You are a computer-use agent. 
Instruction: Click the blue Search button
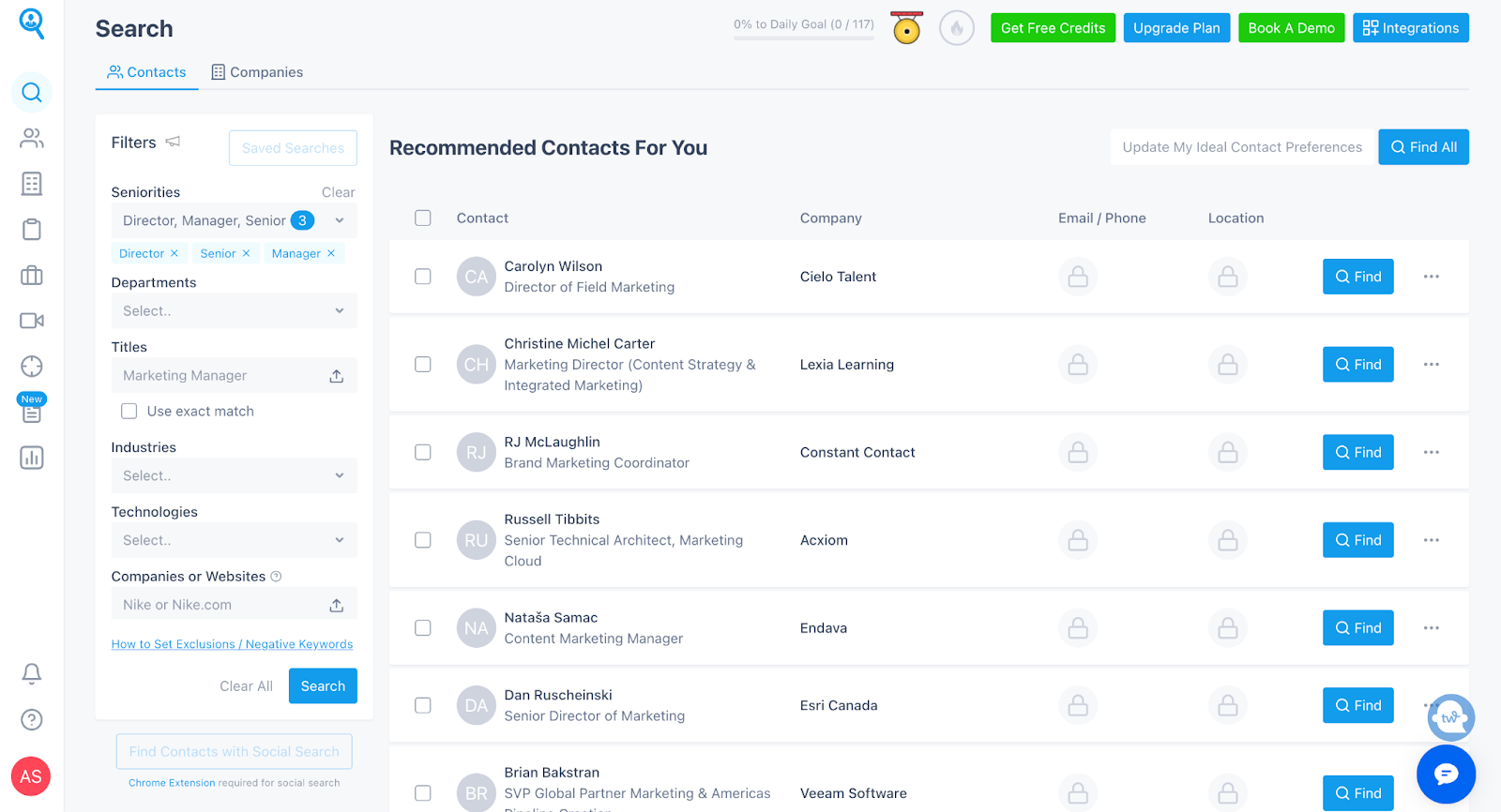click(x=323, y=686)
